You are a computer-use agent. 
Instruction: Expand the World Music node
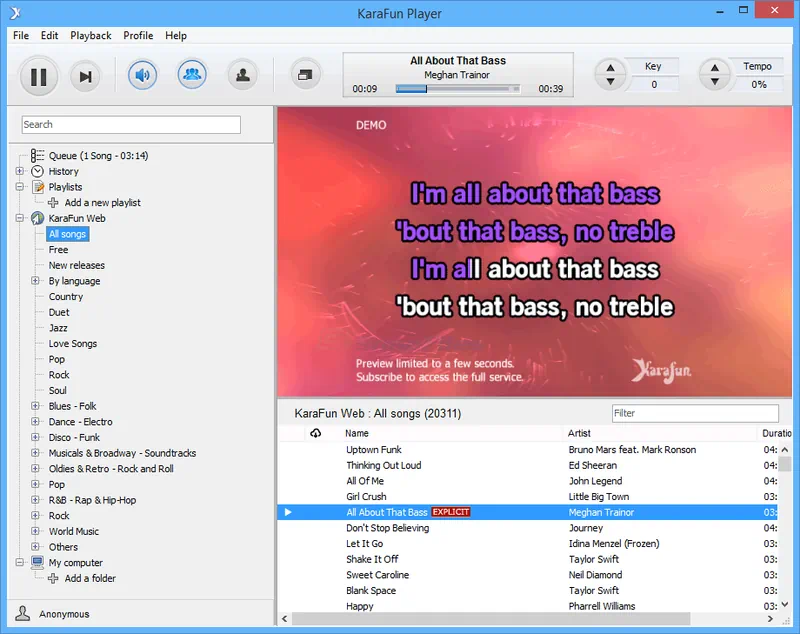pos(35,531)
